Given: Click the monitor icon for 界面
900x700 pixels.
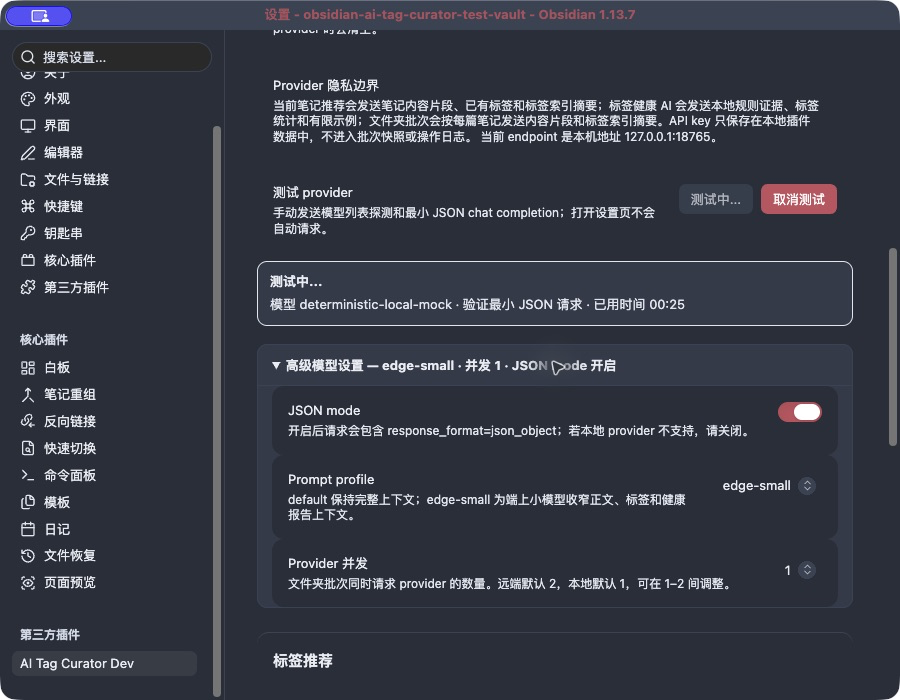Looking at the screenshot, I should (x=28, y=126).
